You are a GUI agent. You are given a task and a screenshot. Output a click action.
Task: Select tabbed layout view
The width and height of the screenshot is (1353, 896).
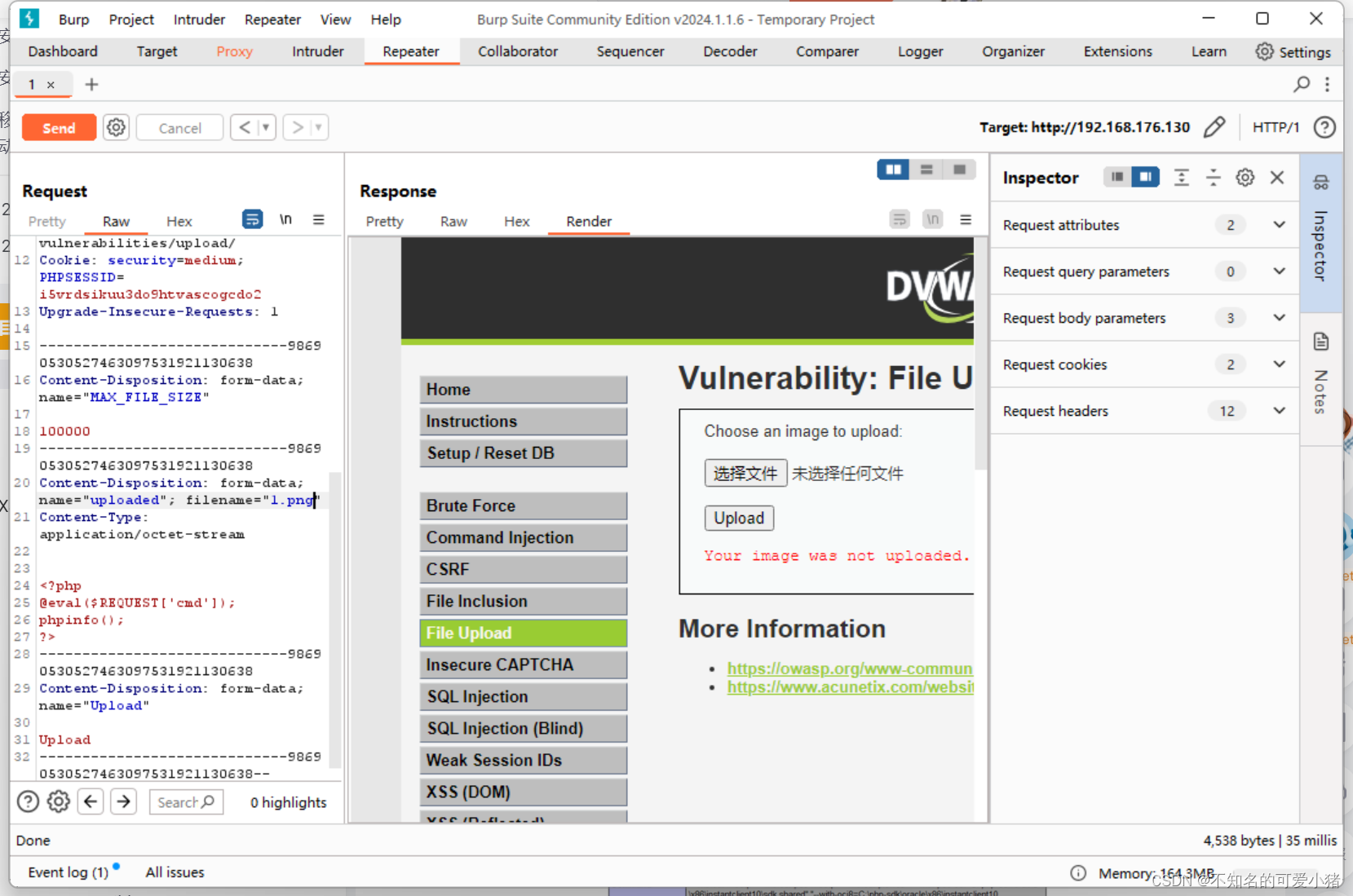[x=960, y=170]
